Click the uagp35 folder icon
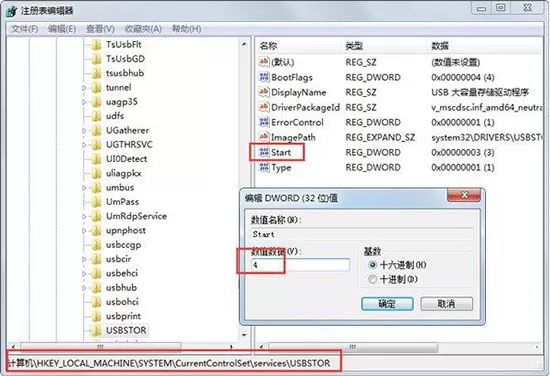 point(96,102)
